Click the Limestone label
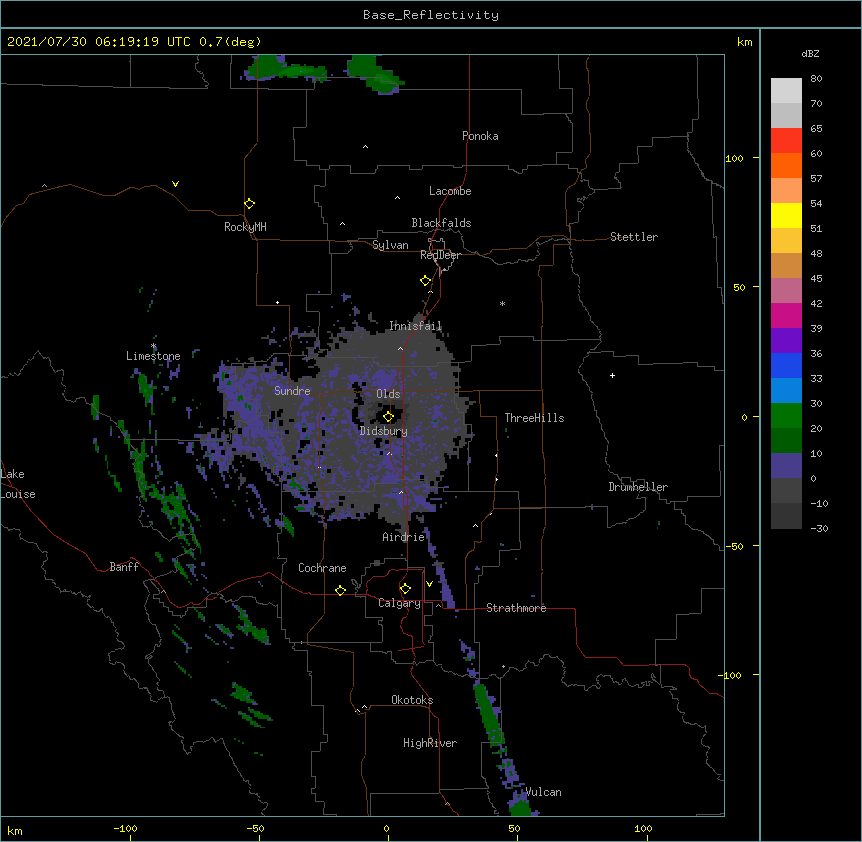The width and height of the screenshot is (862, 842). tap(153, 356)
